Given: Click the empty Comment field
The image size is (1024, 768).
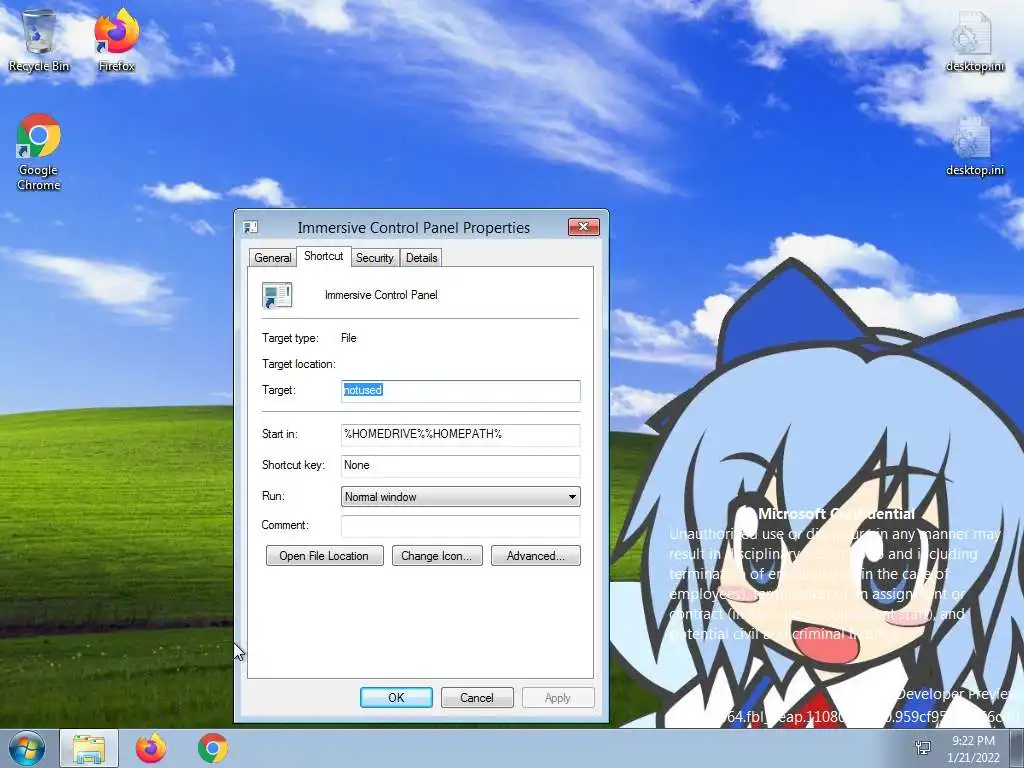Looking at the screenshot, I should (x=460, y=526).
